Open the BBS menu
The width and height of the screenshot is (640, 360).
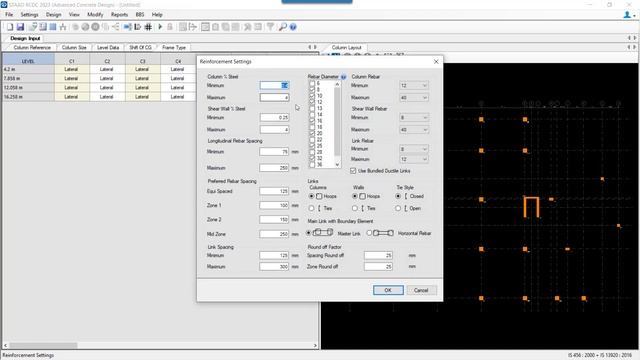[140, 15]
